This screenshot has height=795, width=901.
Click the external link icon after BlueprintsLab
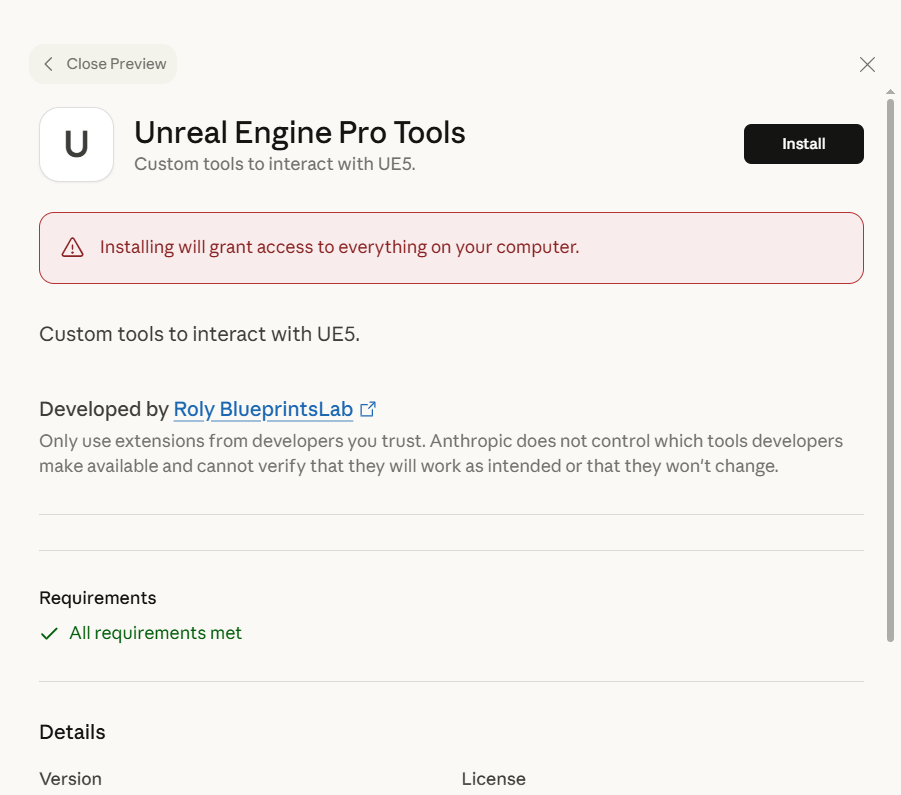(368, 409)
